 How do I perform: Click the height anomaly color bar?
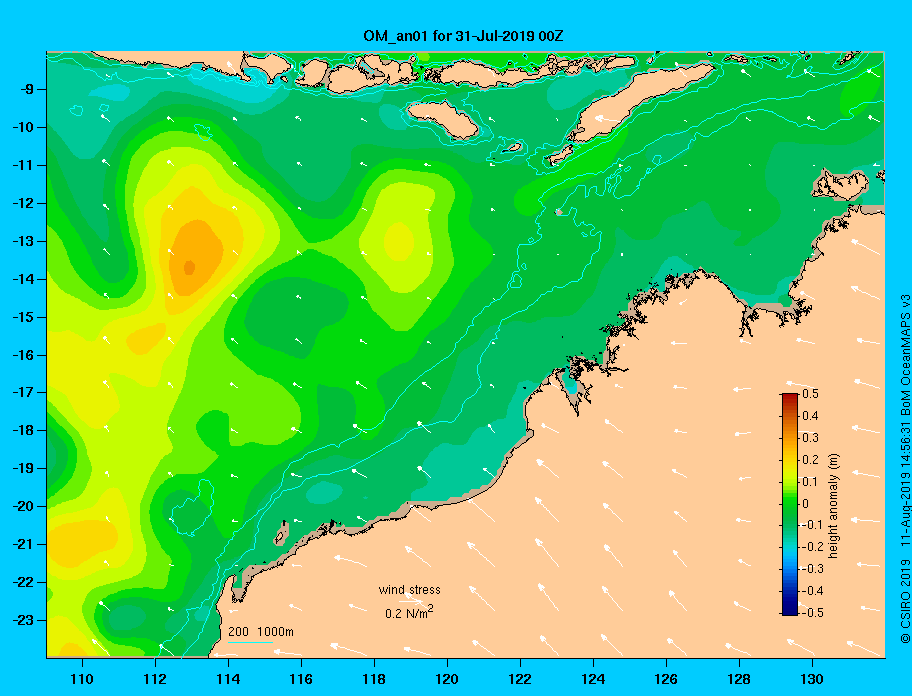tap(790, 504)
